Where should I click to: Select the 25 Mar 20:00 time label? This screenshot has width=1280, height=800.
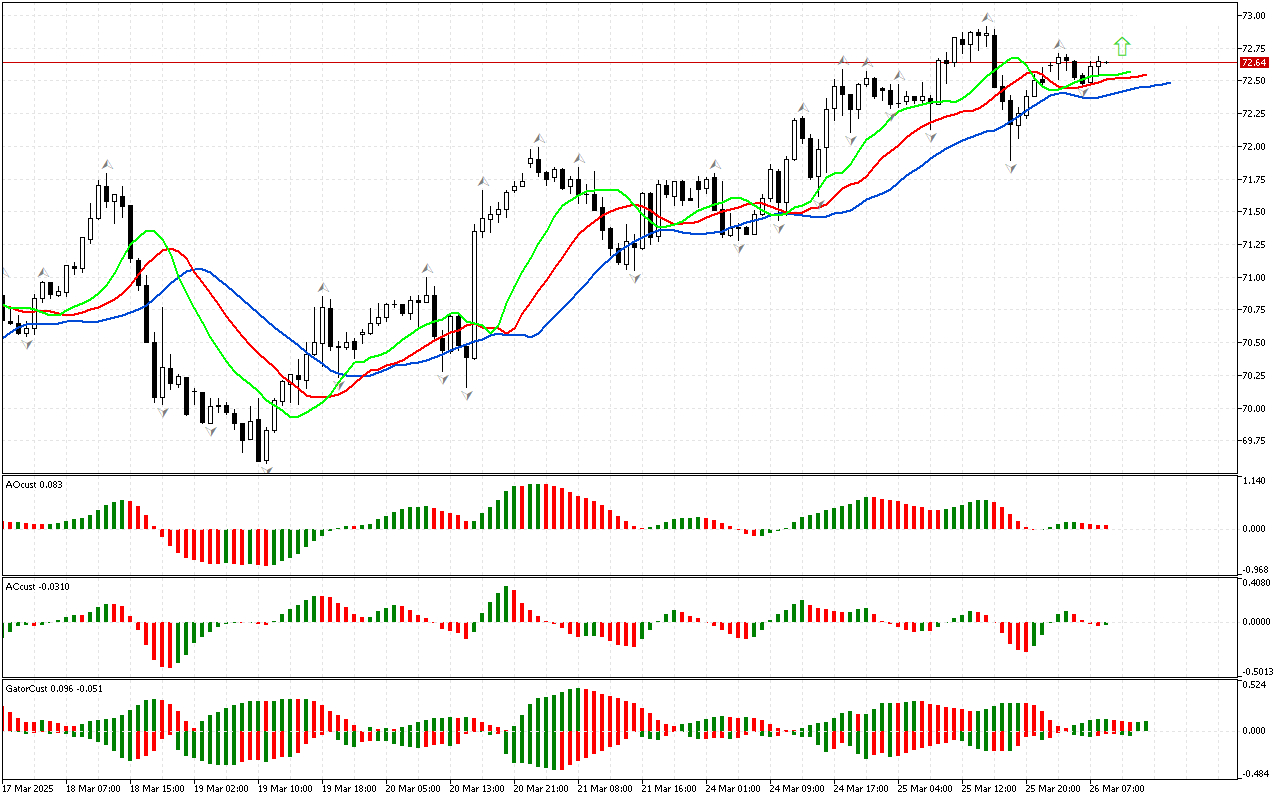(x=1053, y=789)
